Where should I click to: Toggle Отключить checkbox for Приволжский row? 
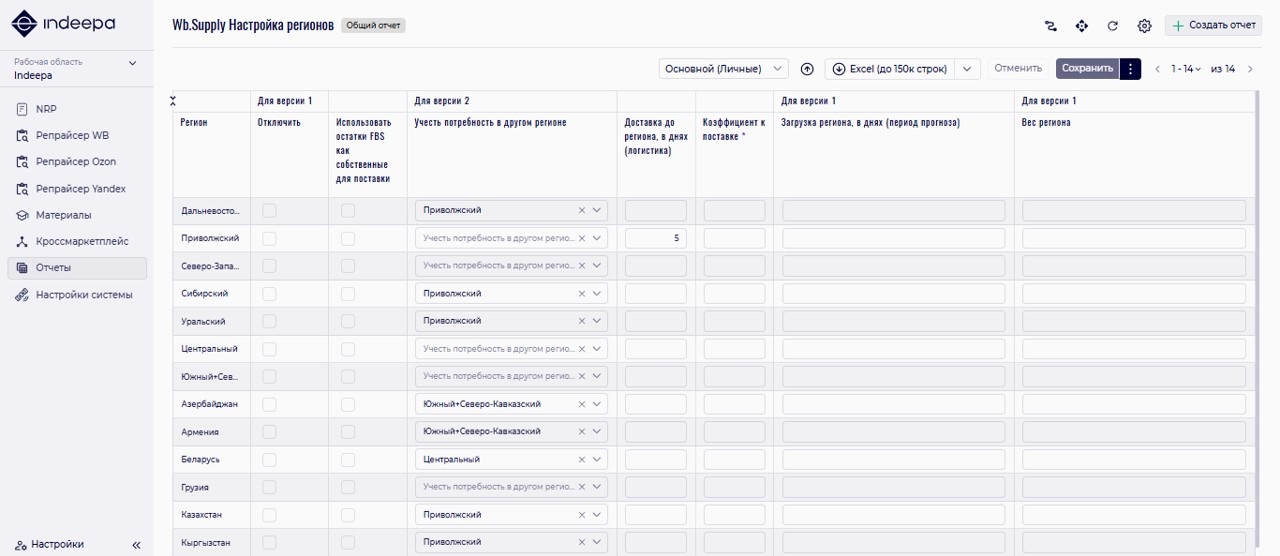coord(269,239)
